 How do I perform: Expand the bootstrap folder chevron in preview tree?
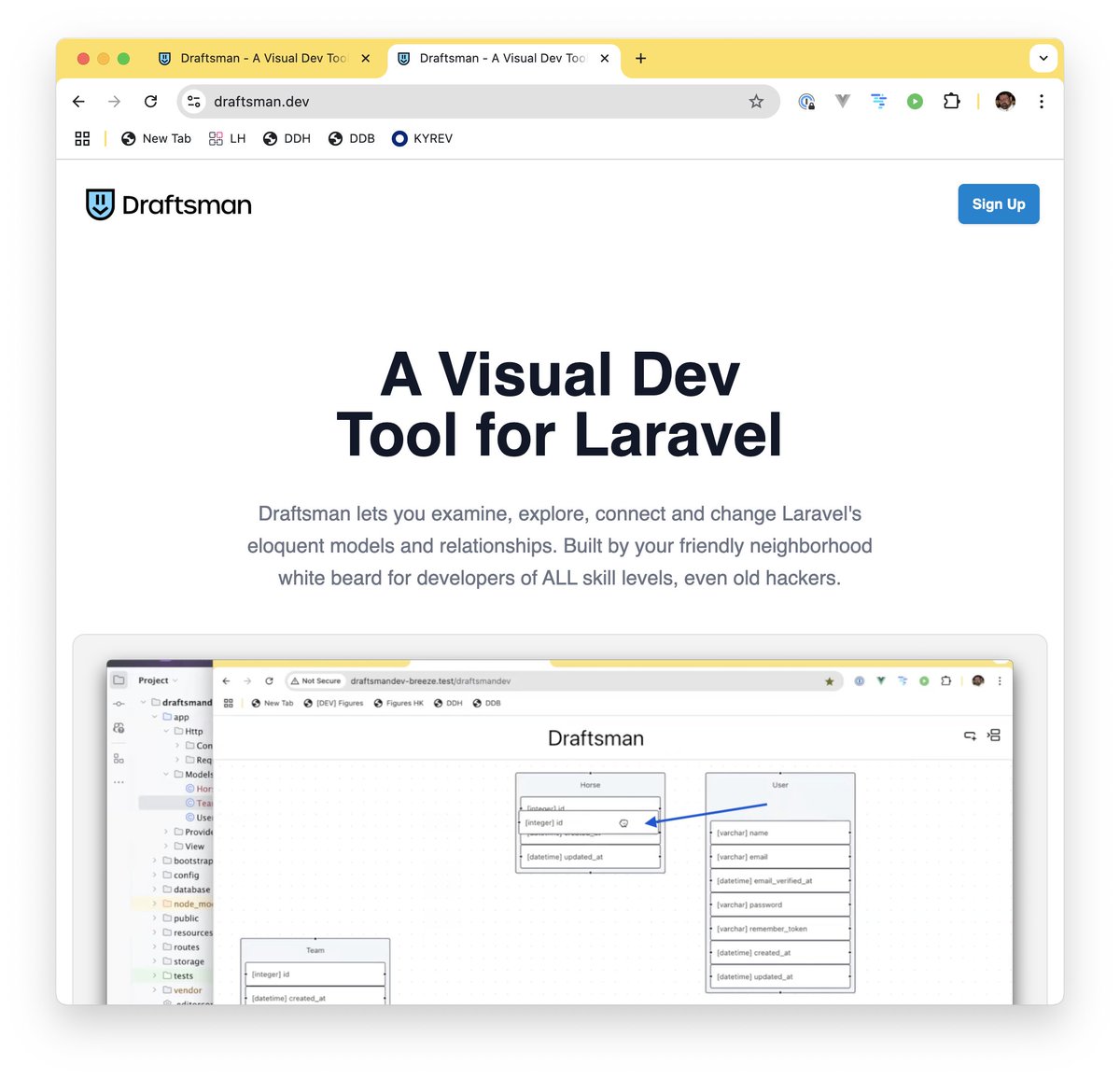(155, 861)
